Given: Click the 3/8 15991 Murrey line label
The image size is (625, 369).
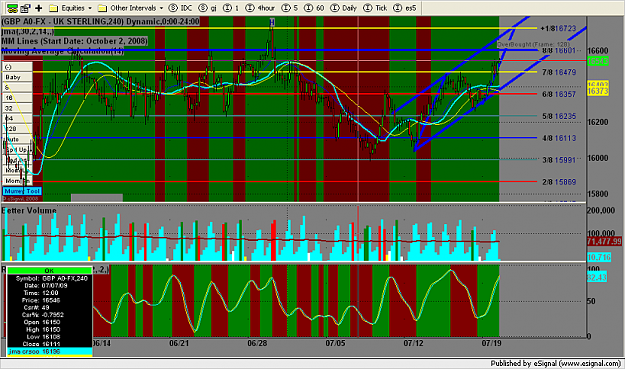Looking at the screenshot, I should click(559, 160).
